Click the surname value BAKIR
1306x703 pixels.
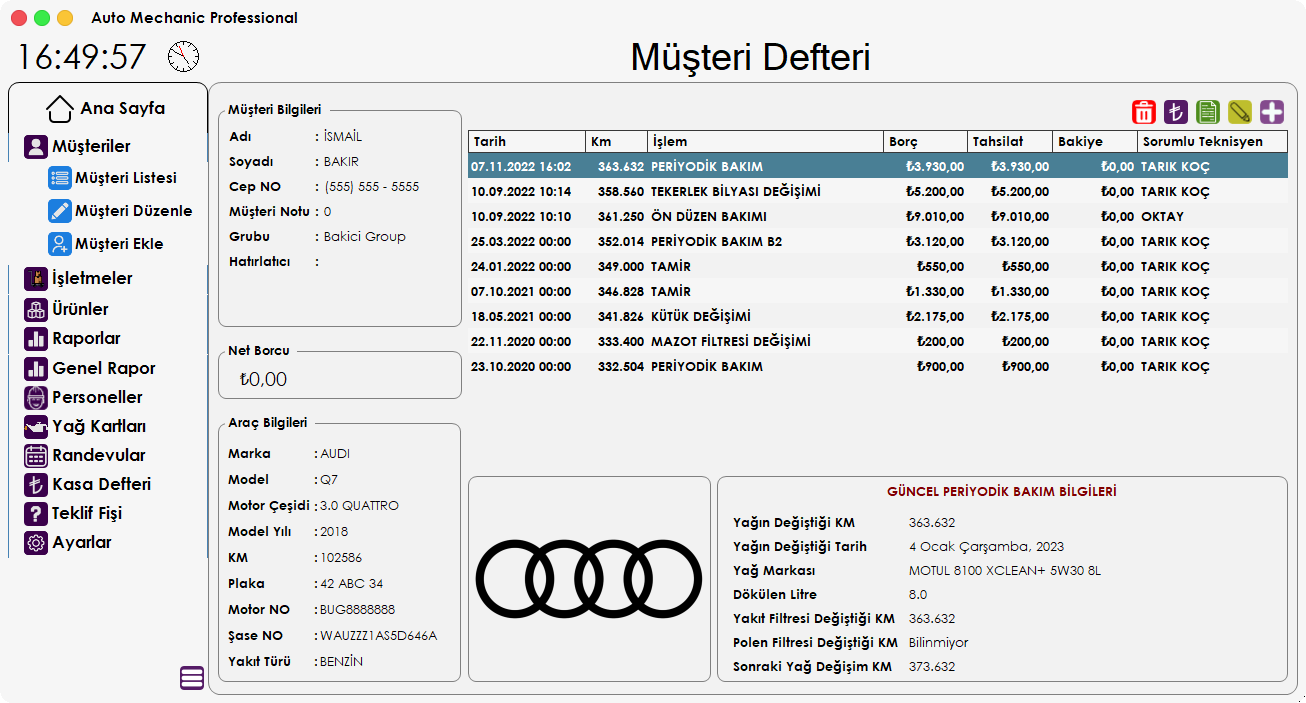point(341,162)
